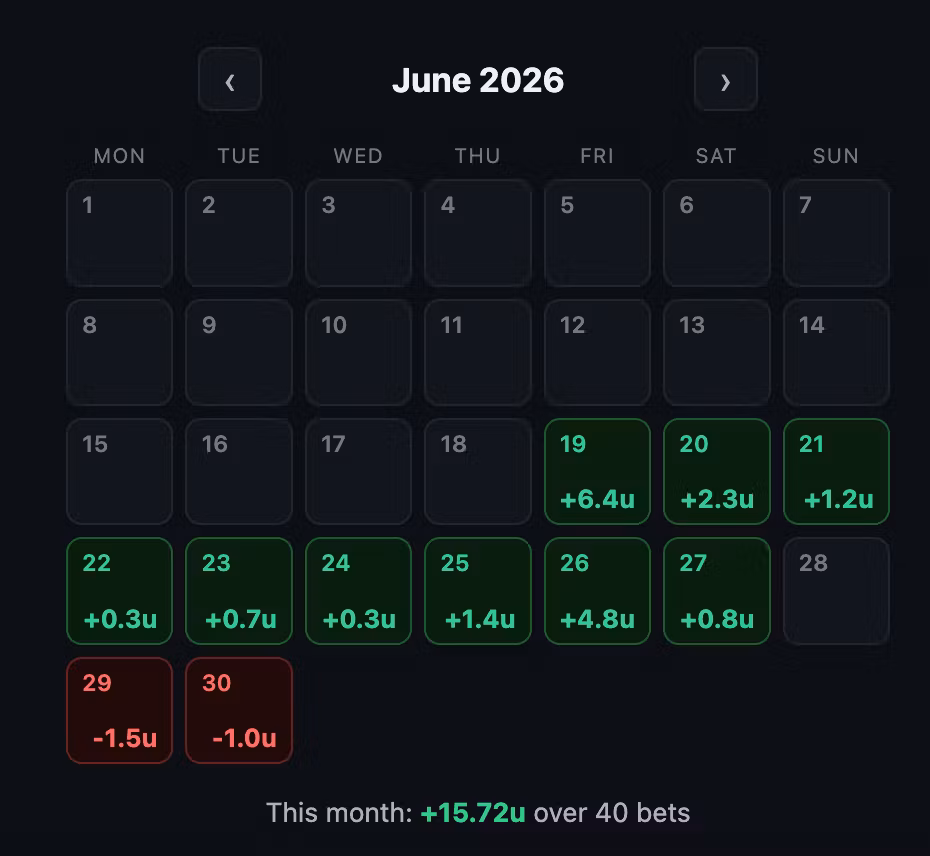Screen dimensions: 930x856
Task: Select June 19 cell showing +6.4u
Action: pyautogui.click(x=597, y=472)
